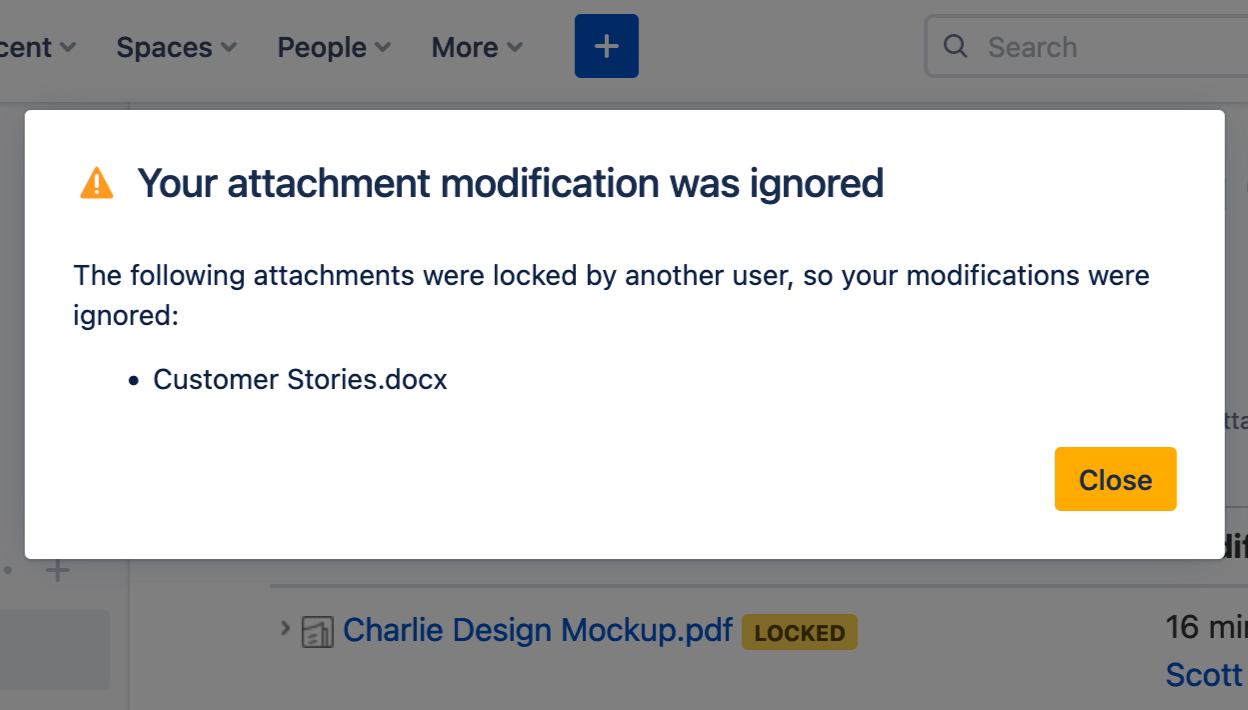Viewport: 1248px width, 710px height.
Task: Close the attachment modification warning dialog
Action: (x=1115, y=480)
